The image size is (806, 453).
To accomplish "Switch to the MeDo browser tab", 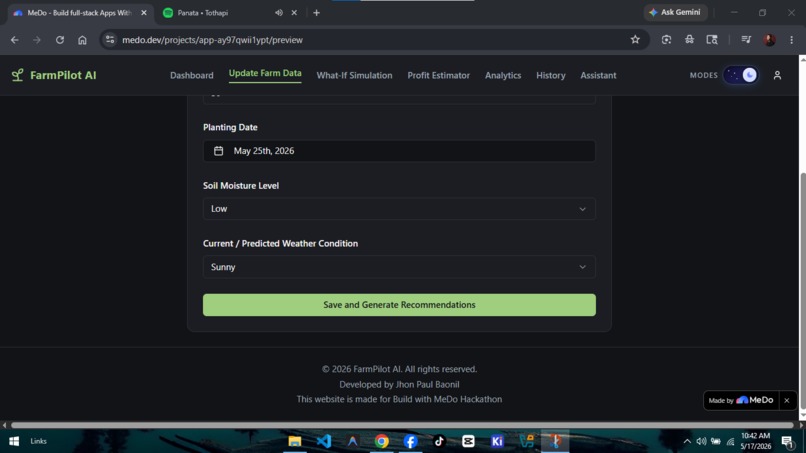I will pyautogui.click(x=80, y=13).
